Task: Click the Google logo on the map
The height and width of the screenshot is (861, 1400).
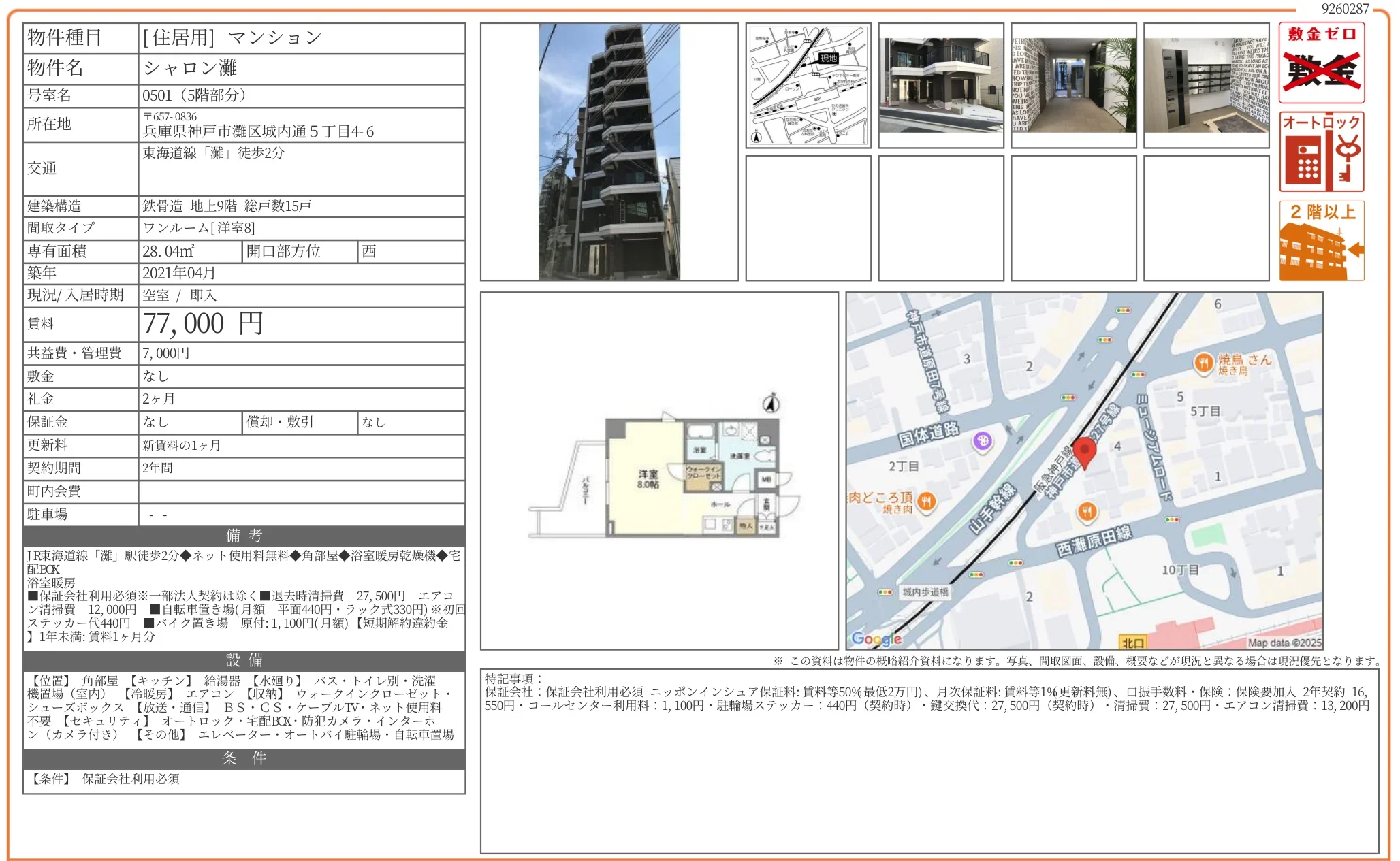Action: (x=876, y=638)
